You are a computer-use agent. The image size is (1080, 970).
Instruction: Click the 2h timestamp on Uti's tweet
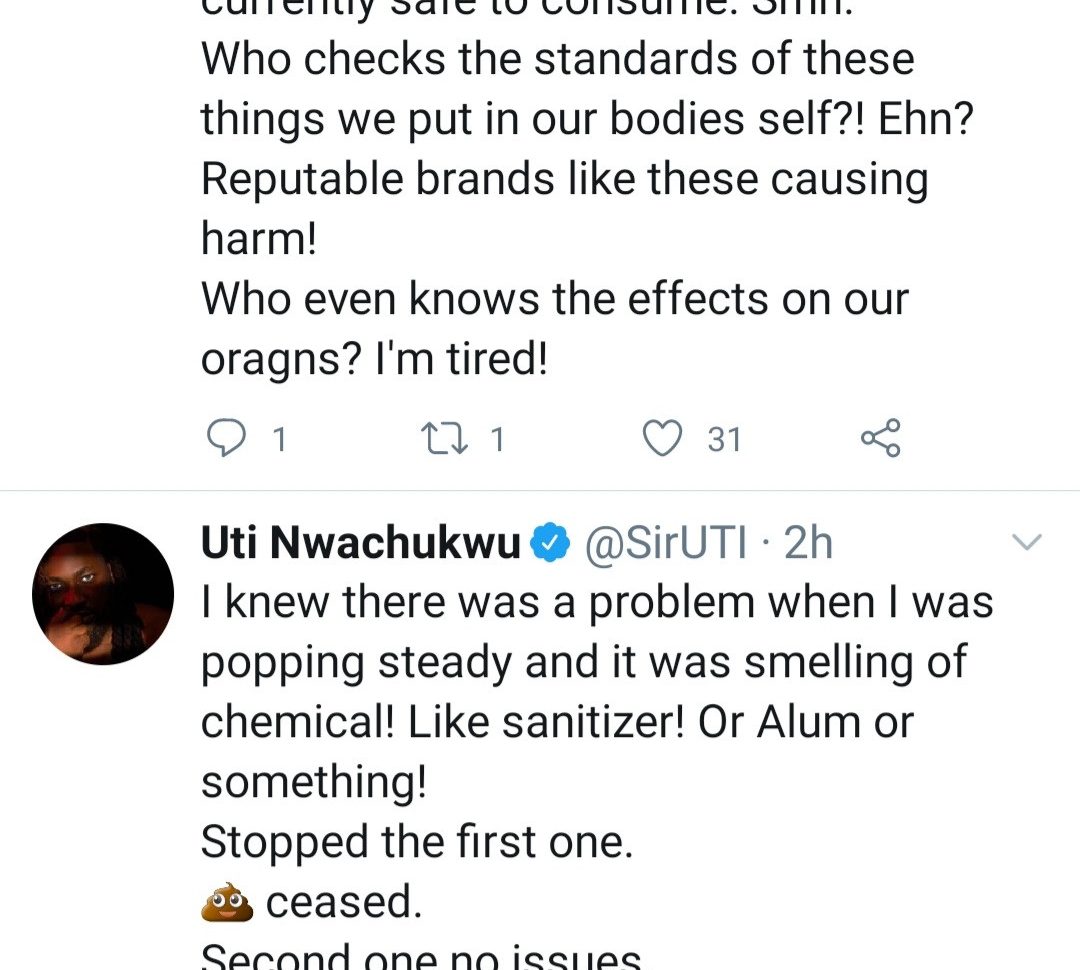[x=808, y=543]
